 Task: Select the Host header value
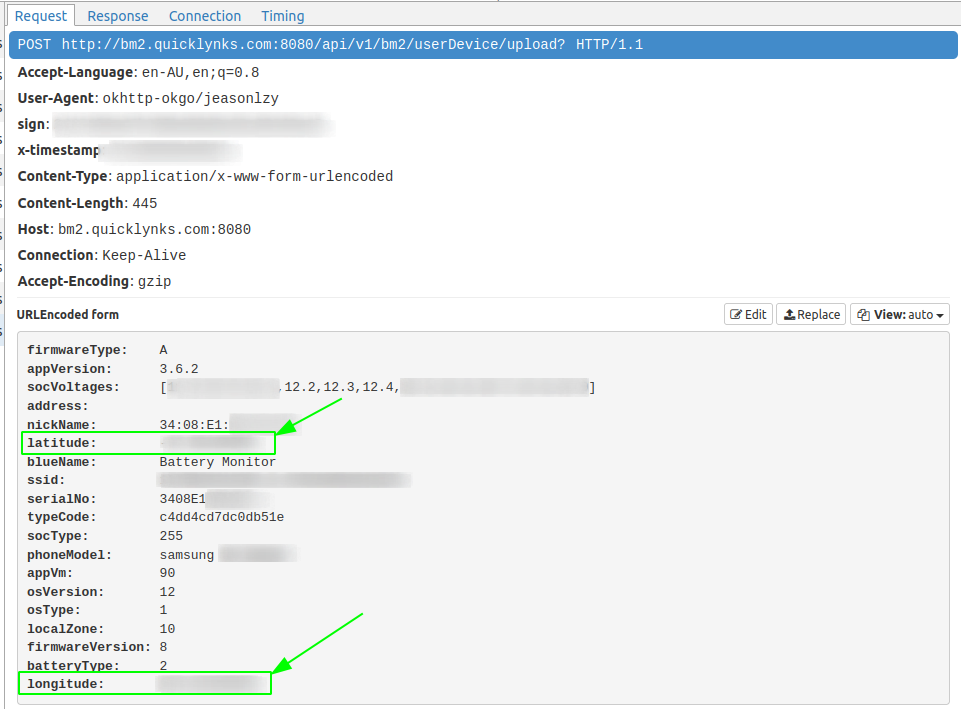click(x=154, y=229)
